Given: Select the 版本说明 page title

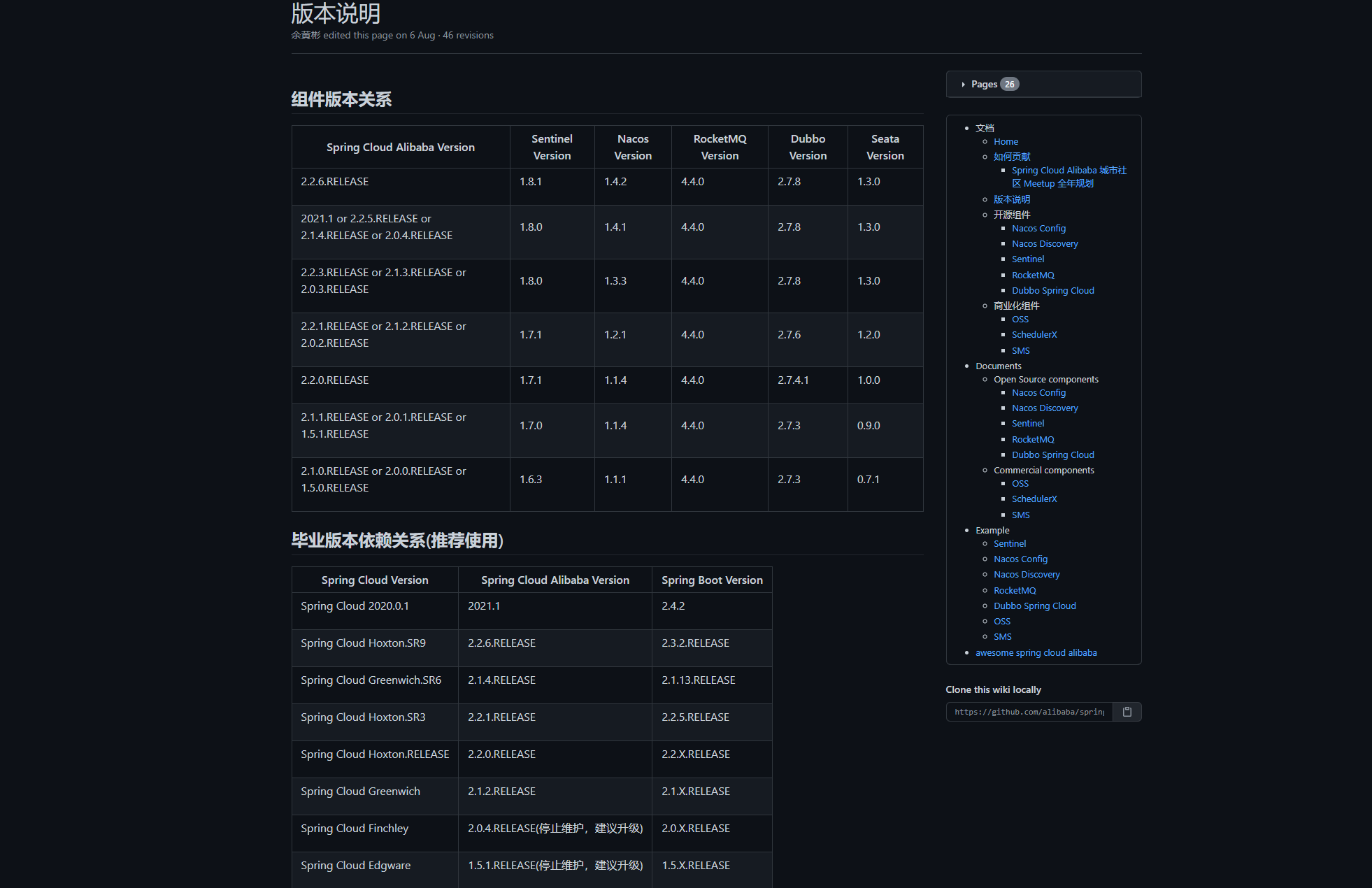Looking at the screenshot, I should coord(336,13).
